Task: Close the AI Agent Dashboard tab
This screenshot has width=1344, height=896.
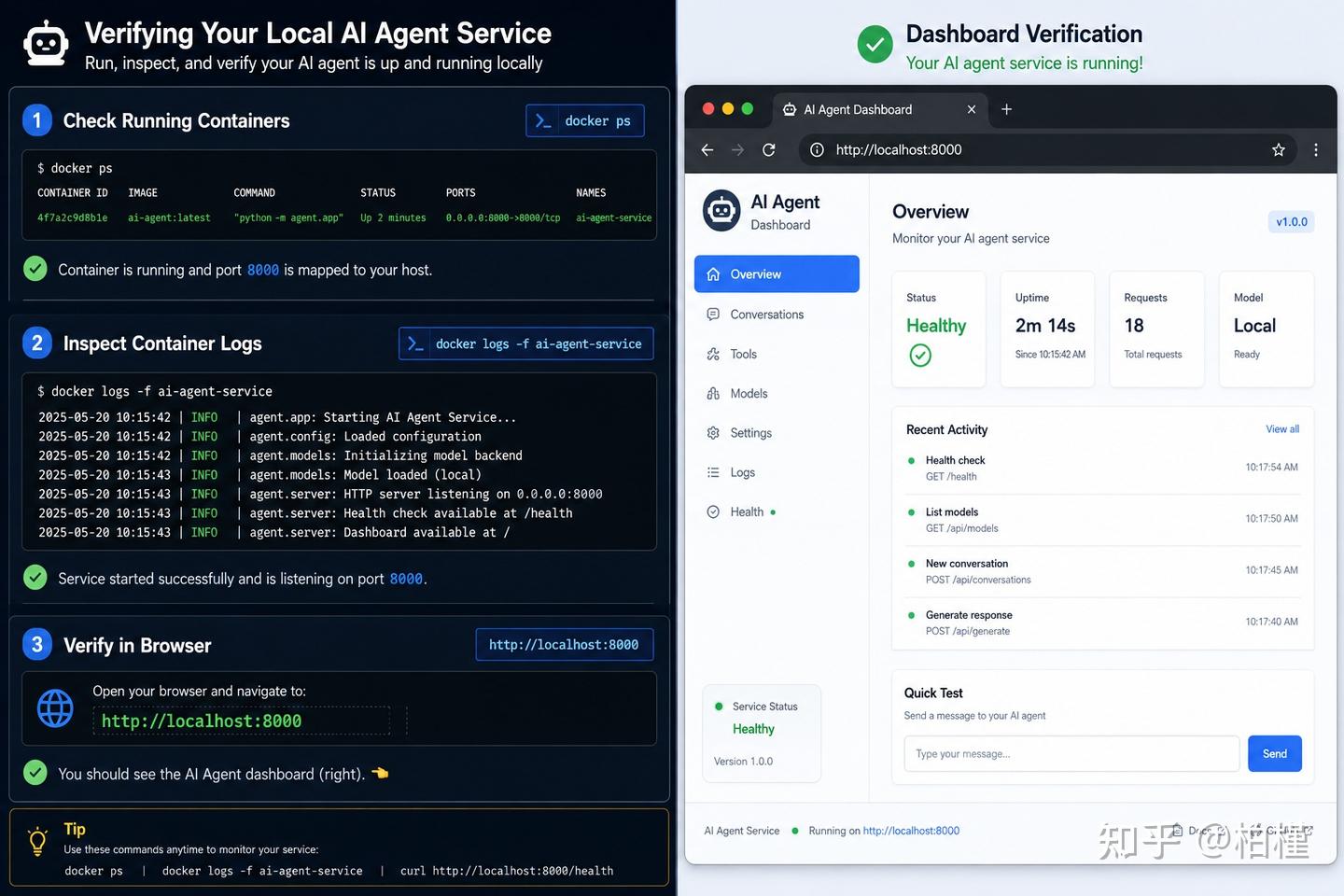Action: [x=972, y=109]
